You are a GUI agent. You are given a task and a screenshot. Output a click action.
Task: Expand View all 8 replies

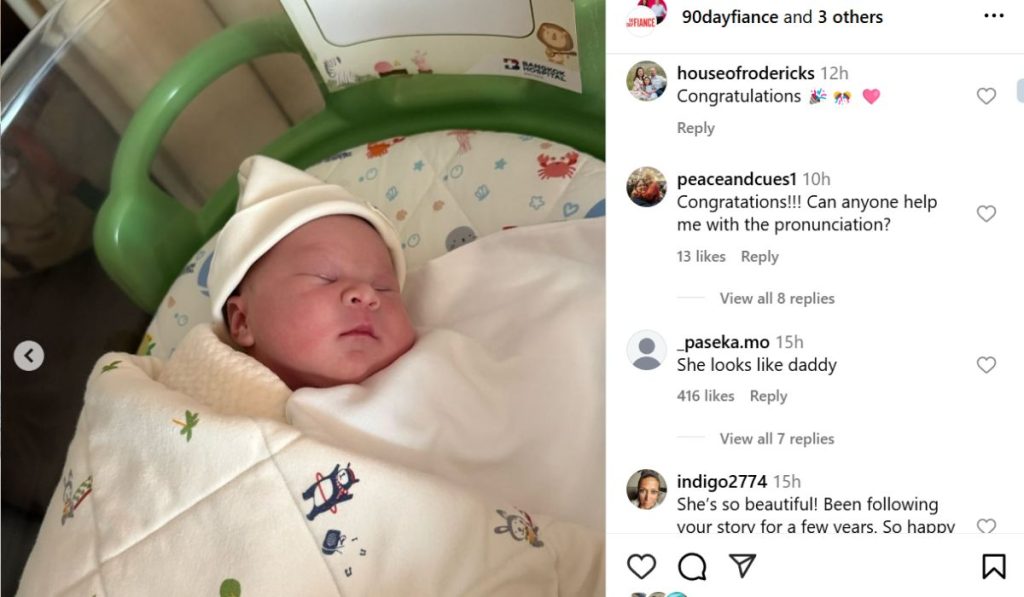click(x=776, y=298)
